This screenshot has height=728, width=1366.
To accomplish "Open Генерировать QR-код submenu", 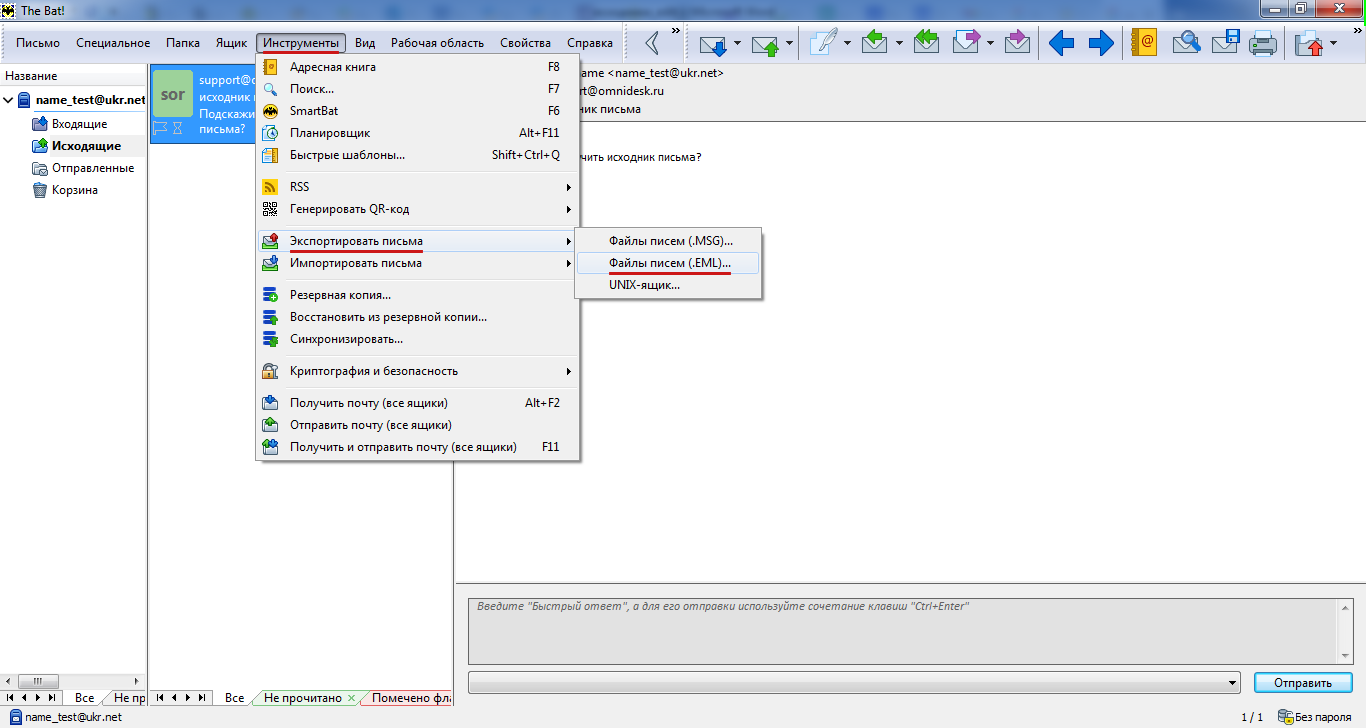I will [418, 209].
